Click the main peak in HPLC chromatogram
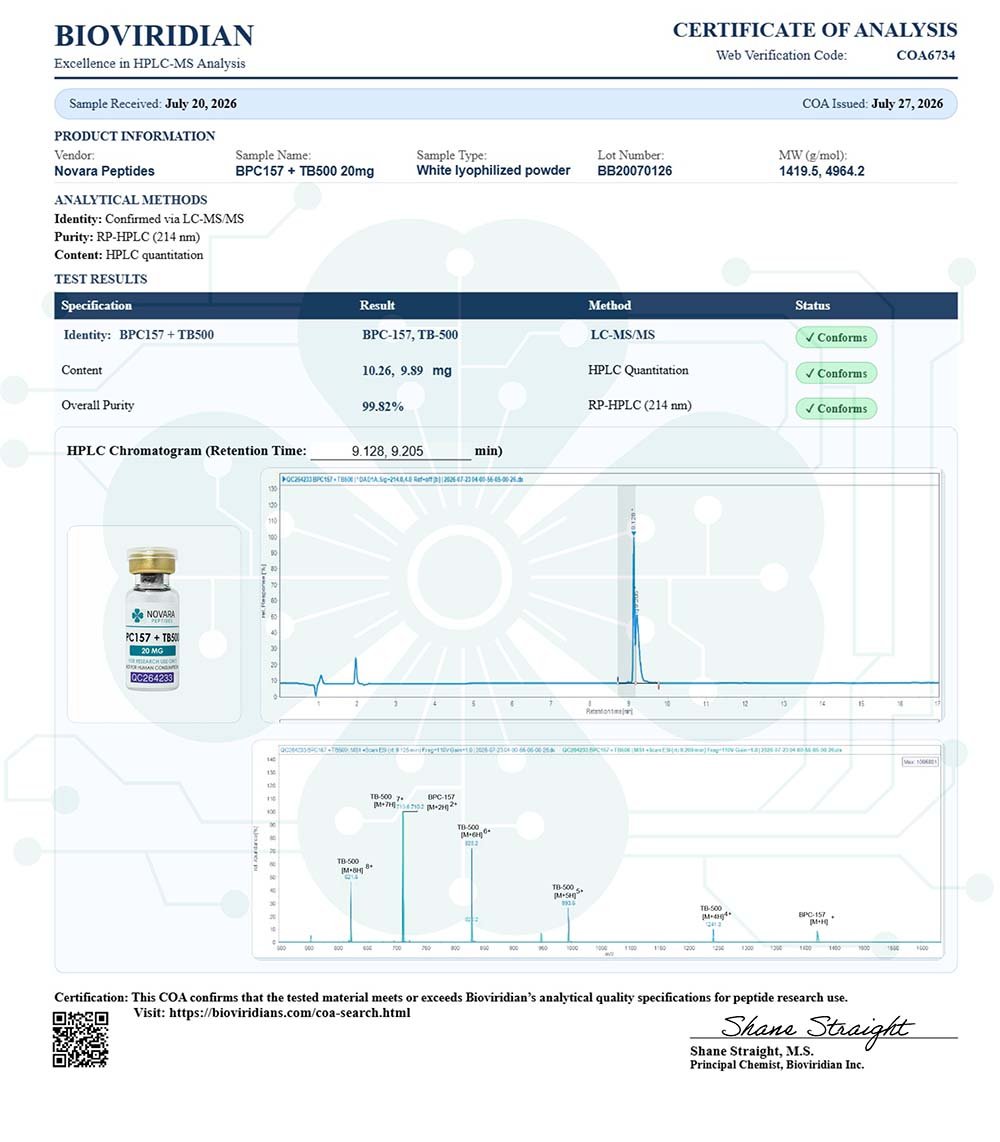 (634, 608)
